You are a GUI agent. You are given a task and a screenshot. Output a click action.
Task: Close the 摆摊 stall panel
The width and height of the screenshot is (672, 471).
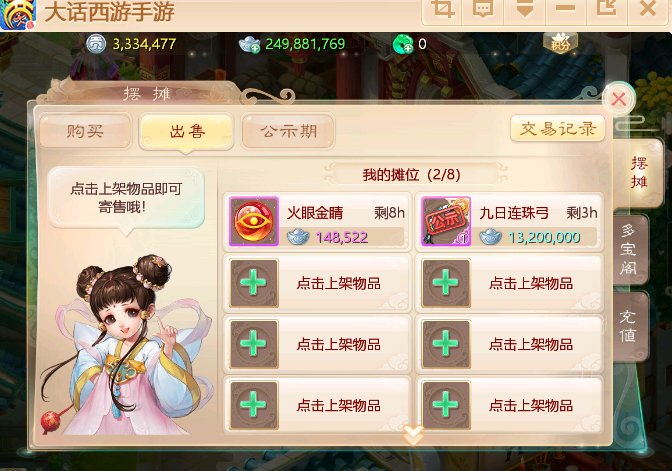point(618,99)
